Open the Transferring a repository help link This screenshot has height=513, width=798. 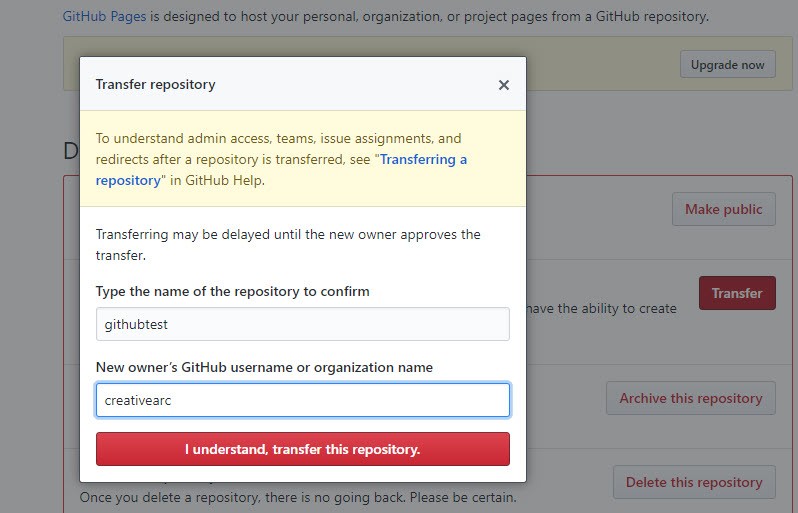pos(423,159)
